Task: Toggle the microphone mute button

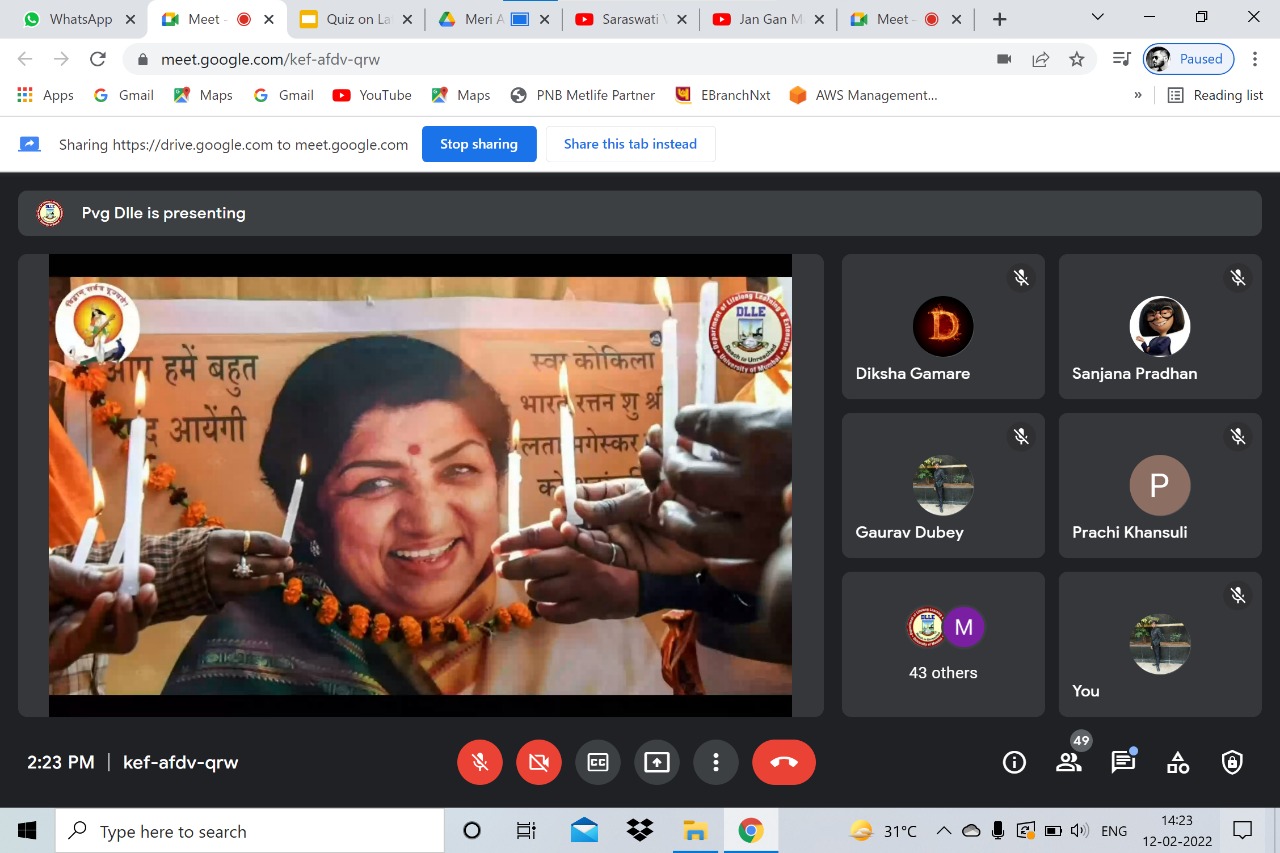Action: click(480, 762)
